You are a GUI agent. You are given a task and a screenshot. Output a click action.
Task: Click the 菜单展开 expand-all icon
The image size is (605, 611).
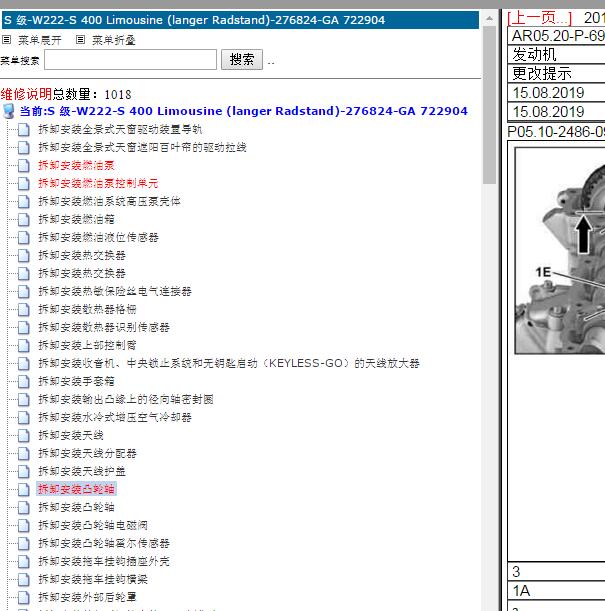tap(7, 40)
